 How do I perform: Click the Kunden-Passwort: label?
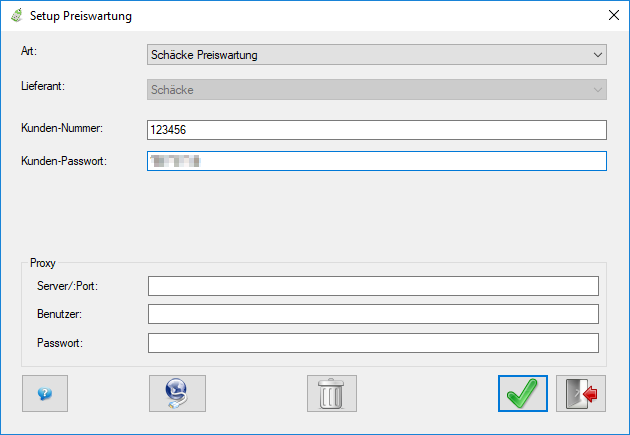64,161
